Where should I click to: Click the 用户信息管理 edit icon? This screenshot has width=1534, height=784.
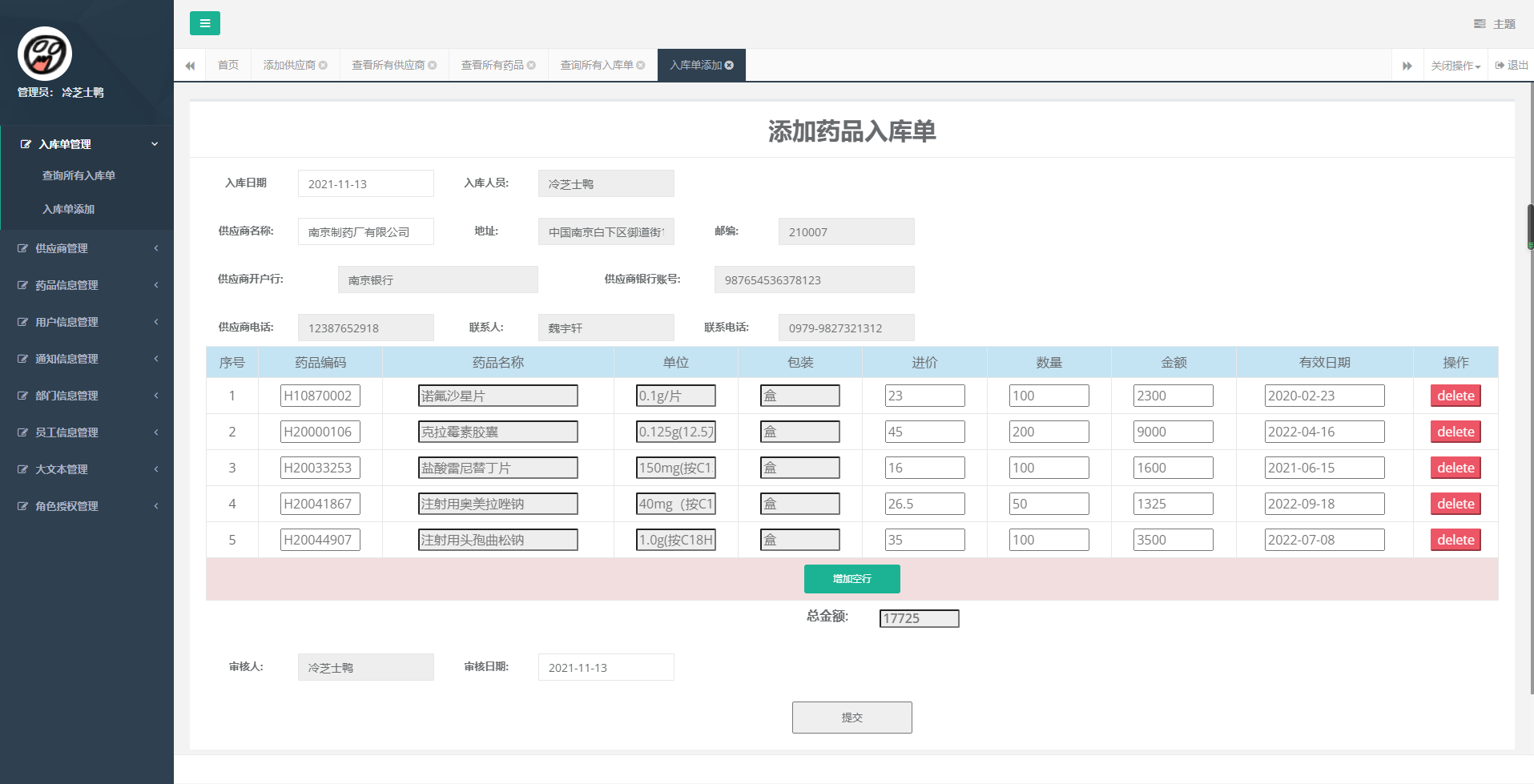pos(22,322)
